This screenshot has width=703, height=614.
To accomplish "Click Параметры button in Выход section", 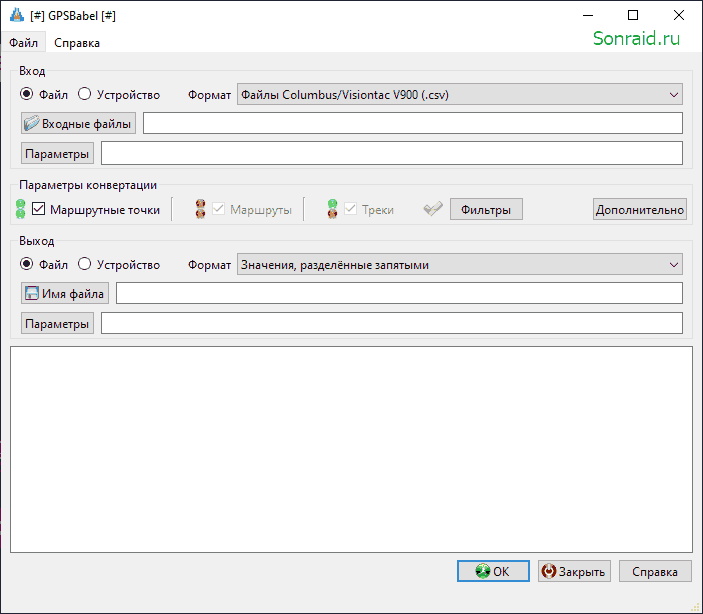I will 57,324.
